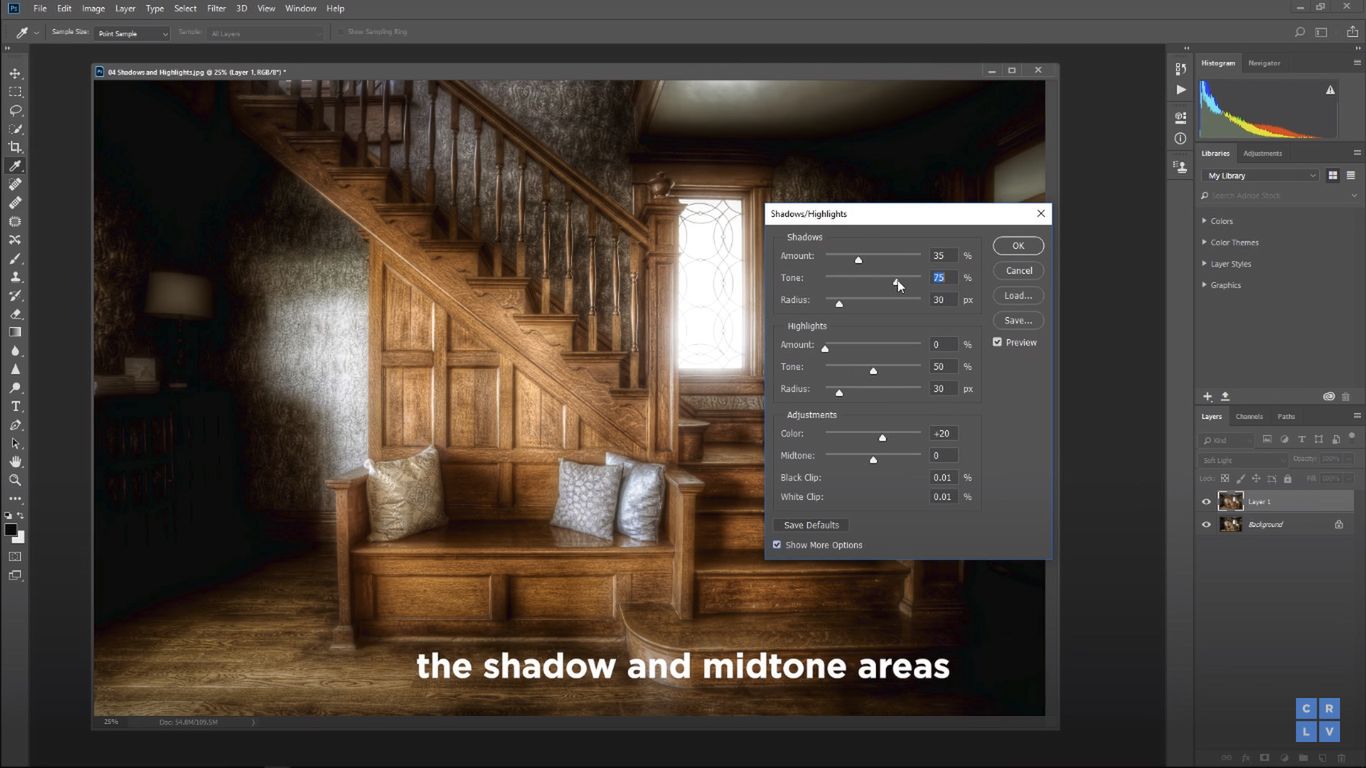
Task: Select the Spot Healing Brush tool
Action: pos(15,185)
